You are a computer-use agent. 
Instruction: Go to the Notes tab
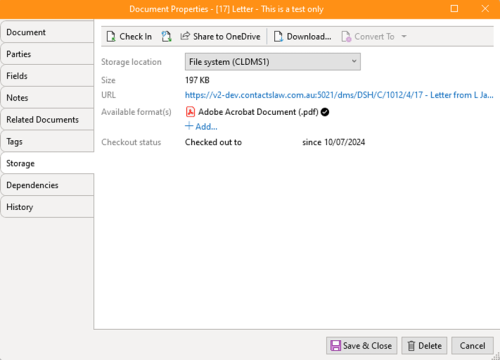pos(47,98)
